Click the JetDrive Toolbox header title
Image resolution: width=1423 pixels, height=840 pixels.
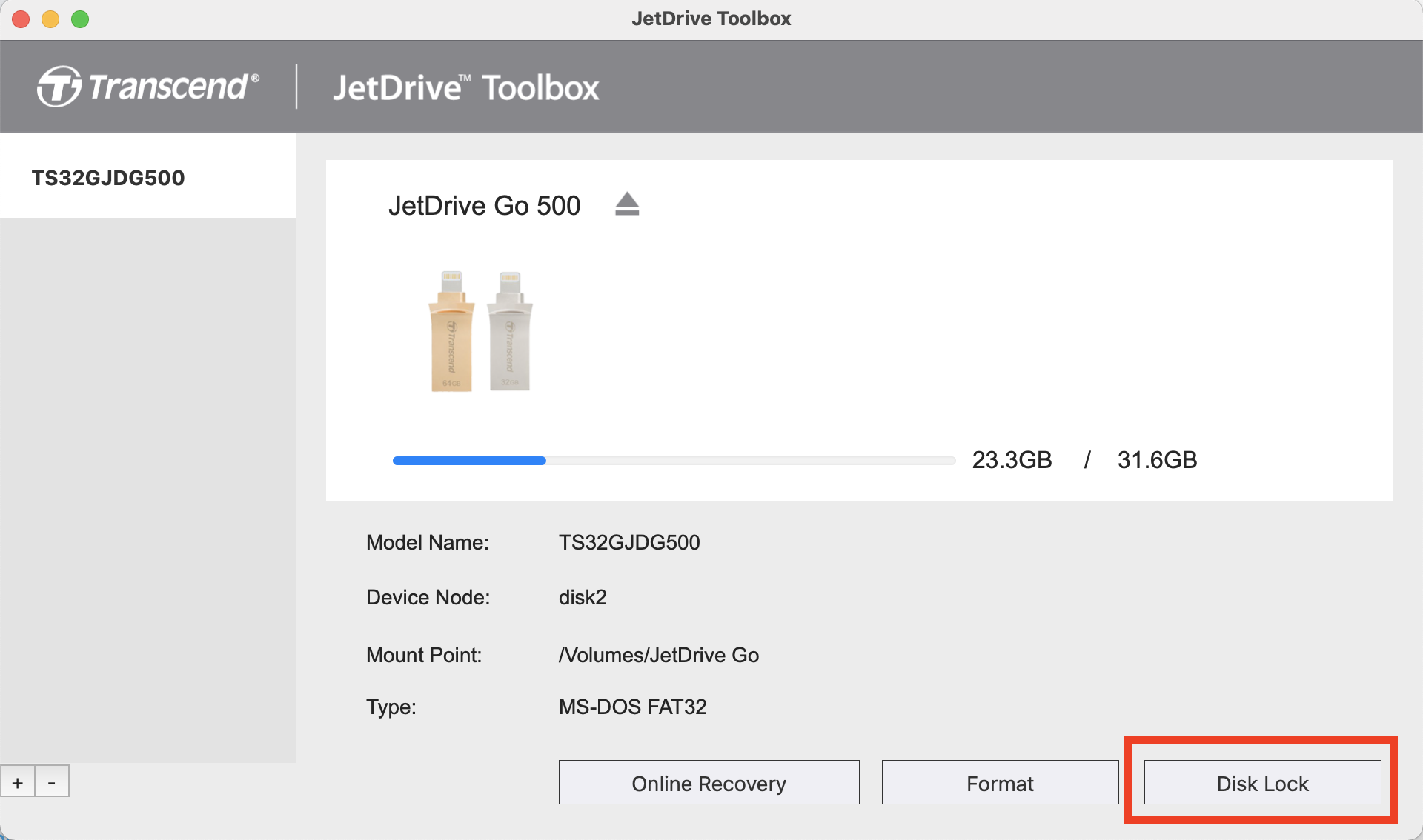pyautogui.click(x=465, y=87)
